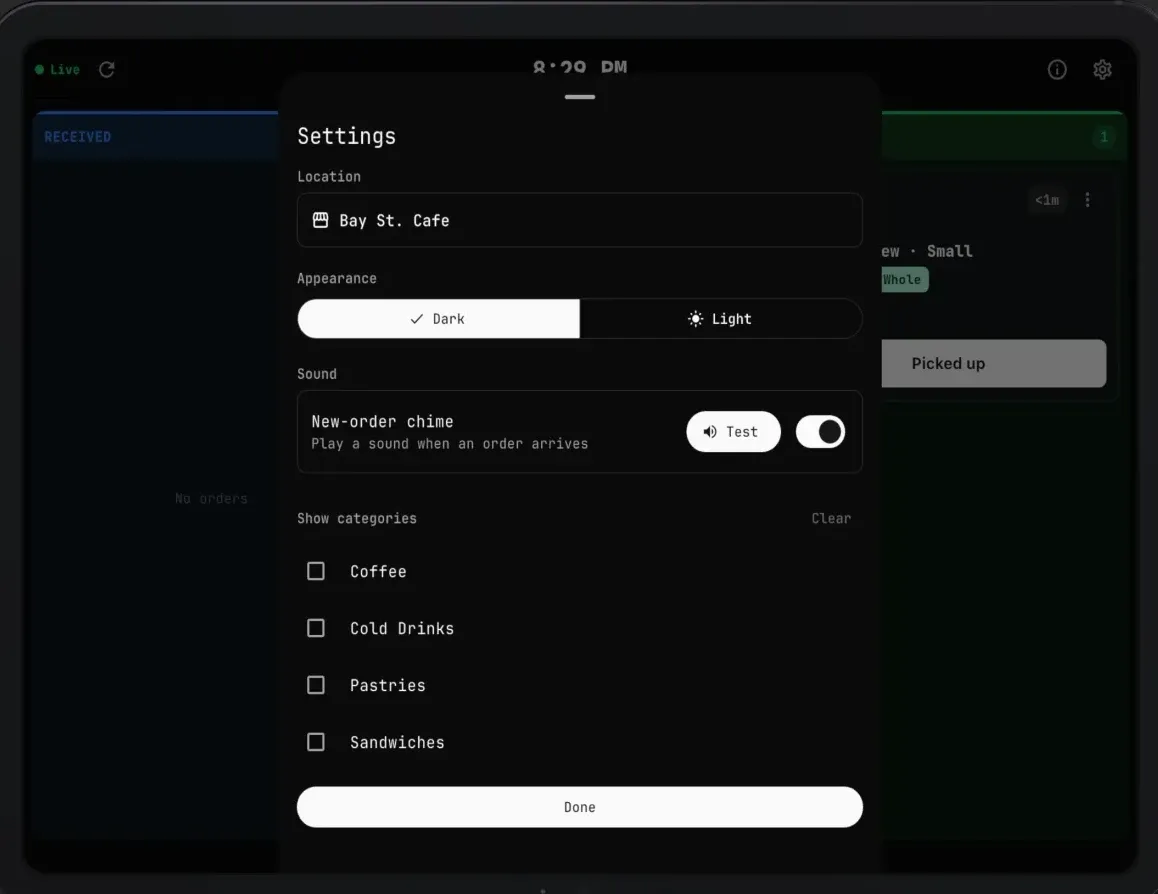The height and width of the screenshot is (894, 1158).
Task: Open the three-dot menu on order card
Action: [1087, 200]
